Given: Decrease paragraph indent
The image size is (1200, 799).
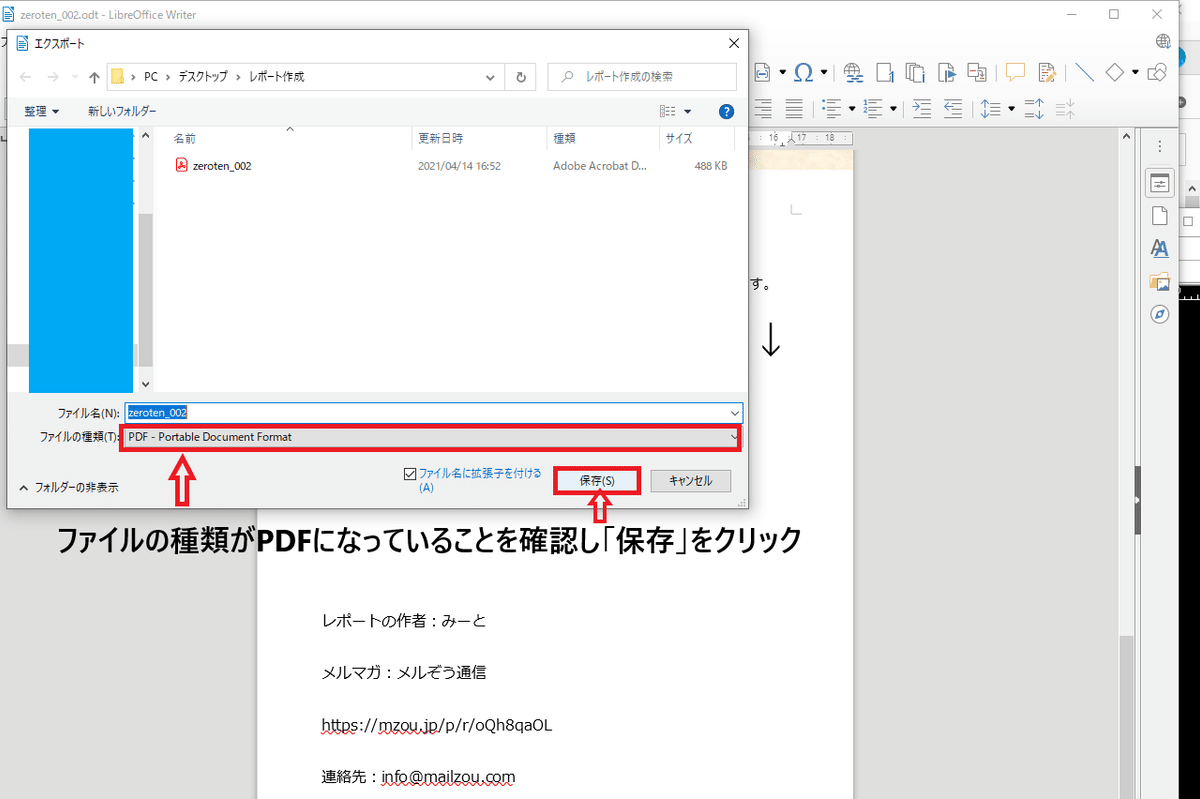Looking at the screenshot, I should (953, 108).
